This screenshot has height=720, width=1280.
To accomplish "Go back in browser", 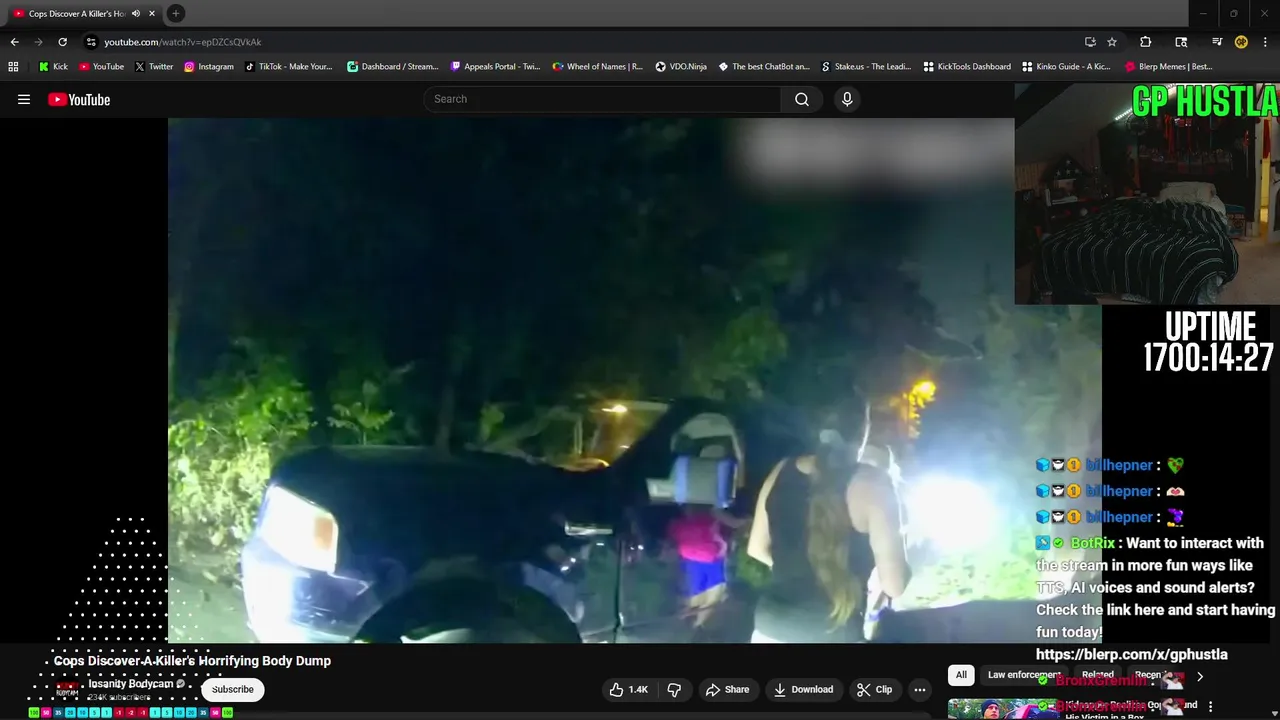I will [14, 42].
